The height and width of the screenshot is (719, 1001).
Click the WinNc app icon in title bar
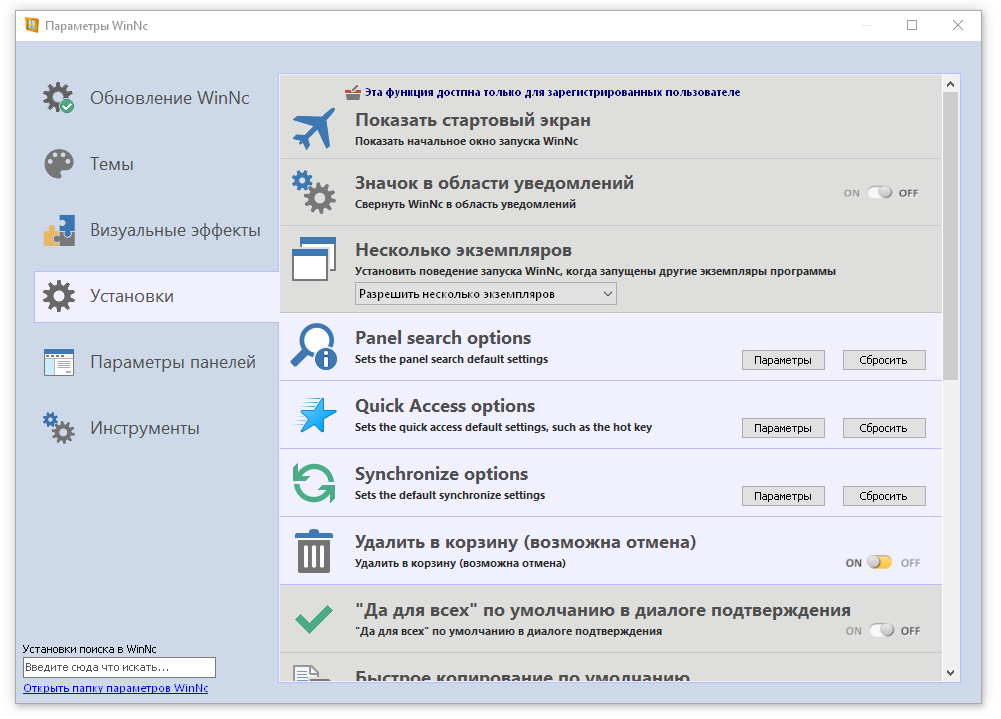coord(31,26)
